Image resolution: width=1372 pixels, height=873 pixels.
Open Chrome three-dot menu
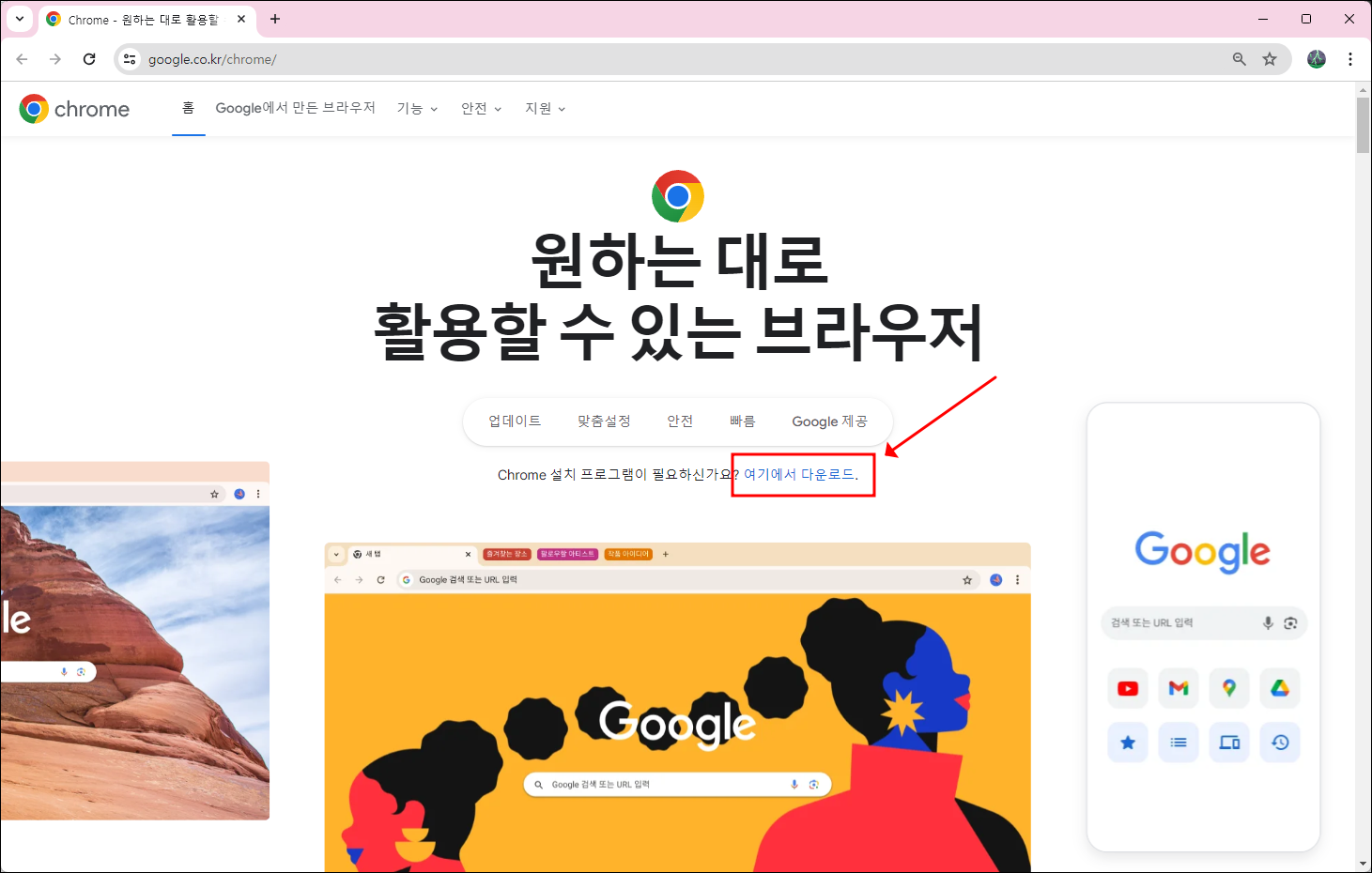pyautogui.click(x=1350, y=59)
